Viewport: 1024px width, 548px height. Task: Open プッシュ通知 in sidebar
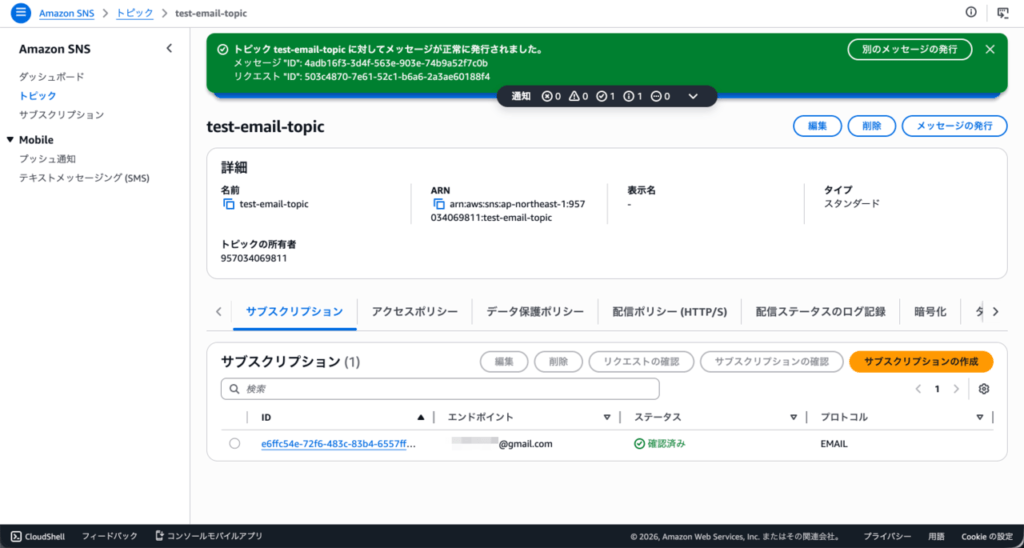pos(48,159)
